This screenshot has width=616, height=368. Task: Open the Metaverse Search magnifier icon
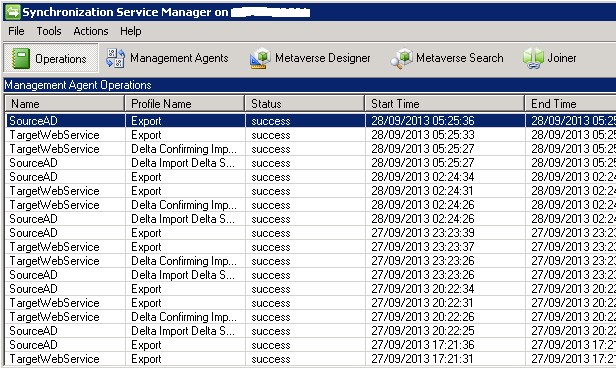[401, 59]
